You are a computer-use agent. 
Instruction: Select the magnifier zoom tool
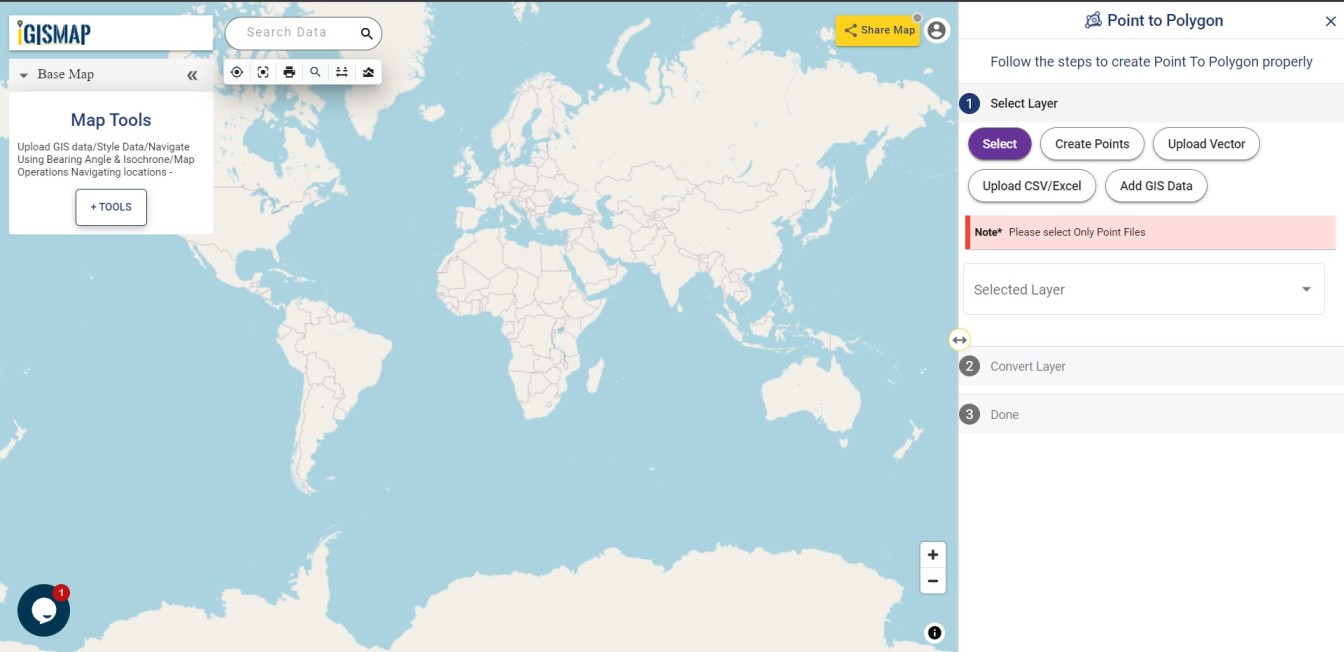point(315,71)
